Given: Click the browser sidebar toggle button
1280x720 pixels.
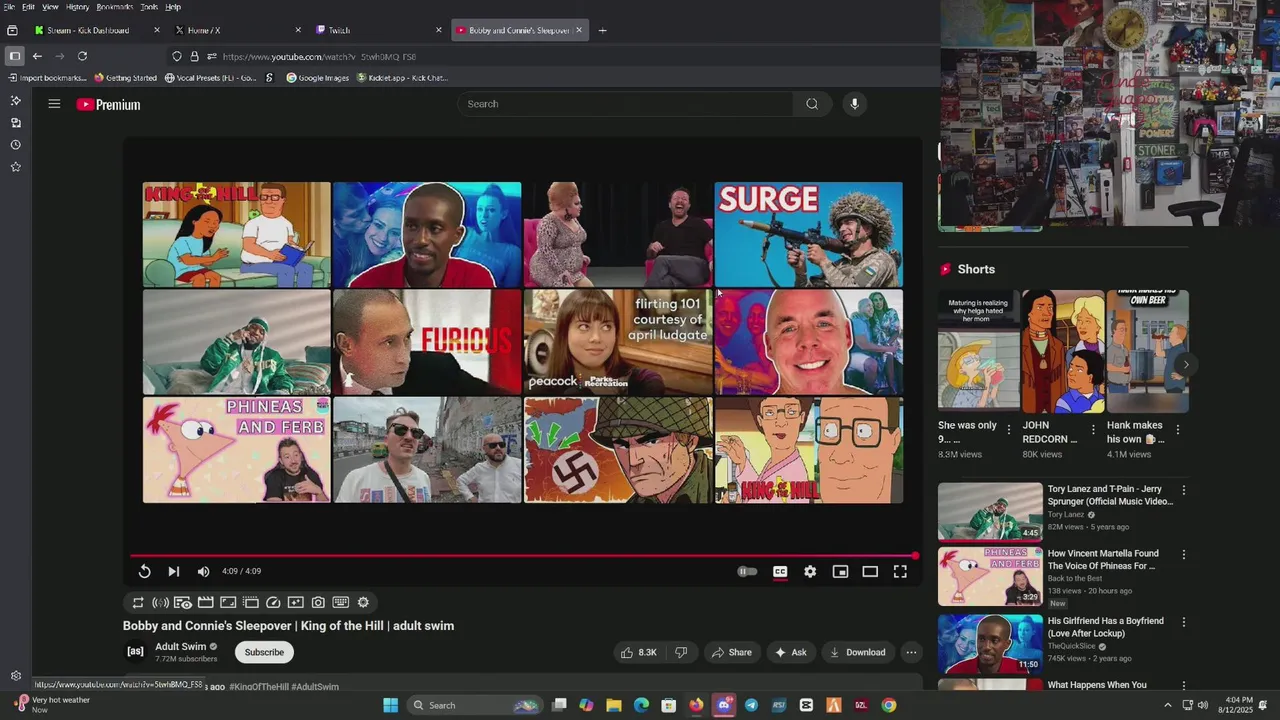Looking at the screenshot, I should point(14,56).
